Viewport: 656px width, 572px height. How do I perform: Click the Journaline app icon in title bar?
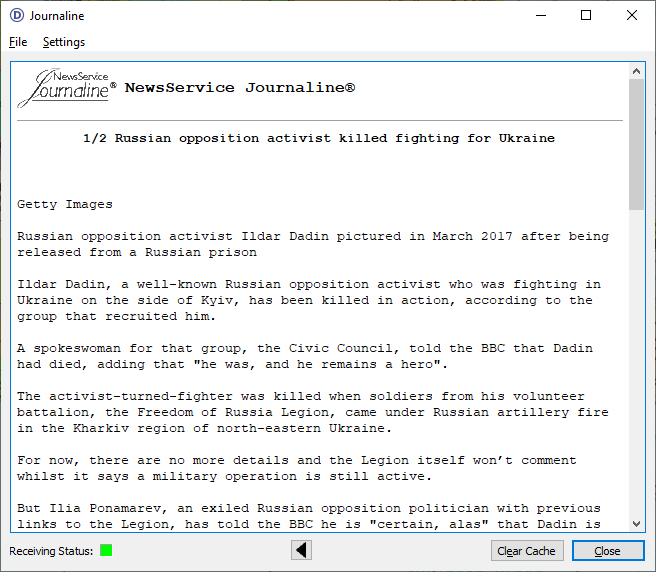tap(15, 15)
